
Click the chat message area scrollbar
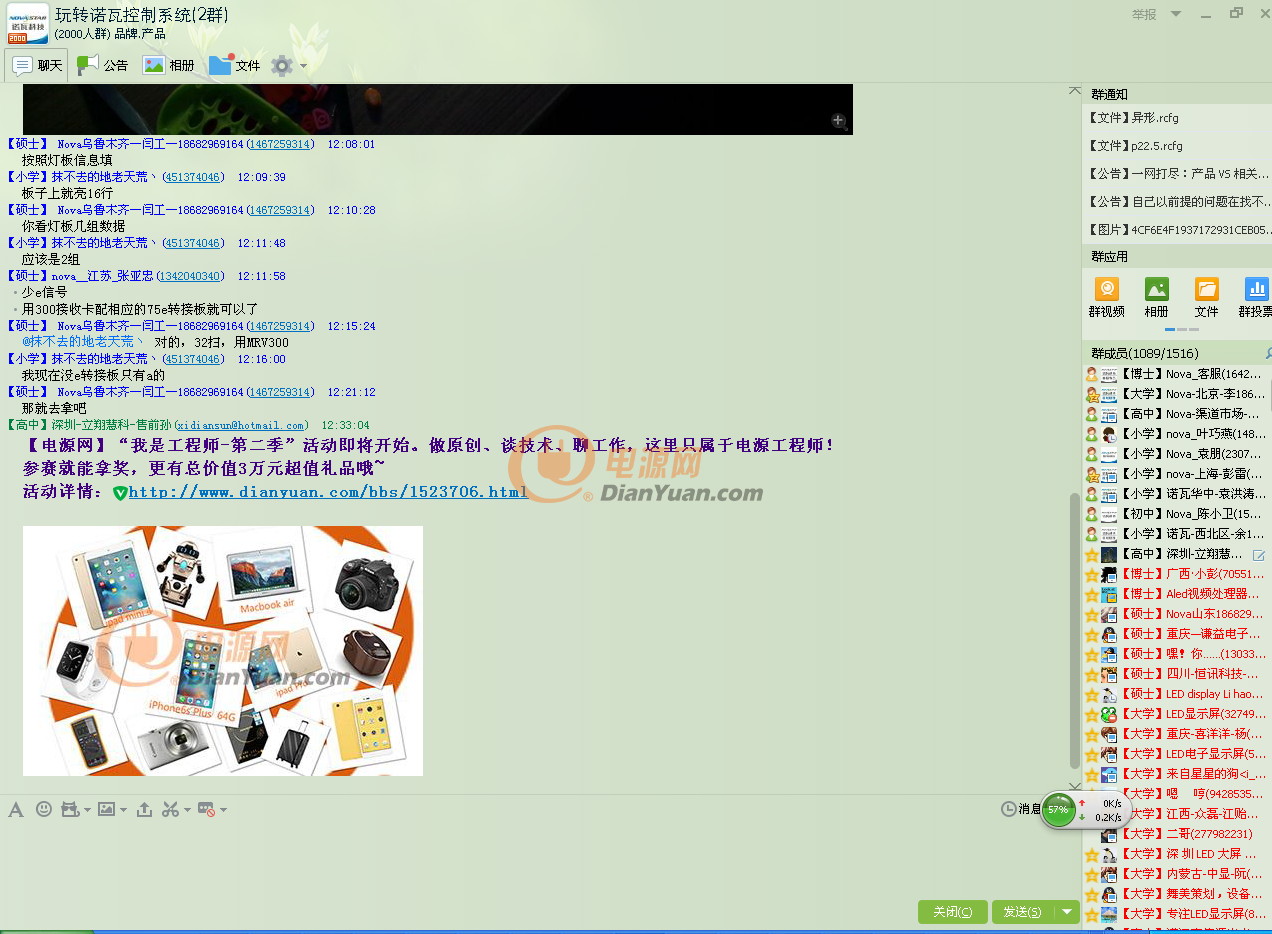[1075, 630]
